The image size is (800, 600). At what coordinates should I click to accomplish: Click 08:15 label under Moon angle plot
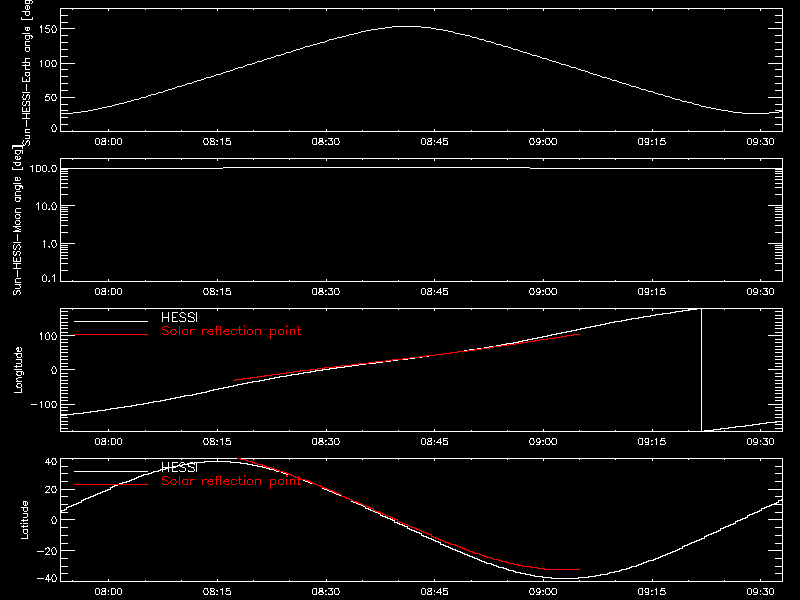pos(217,291)
